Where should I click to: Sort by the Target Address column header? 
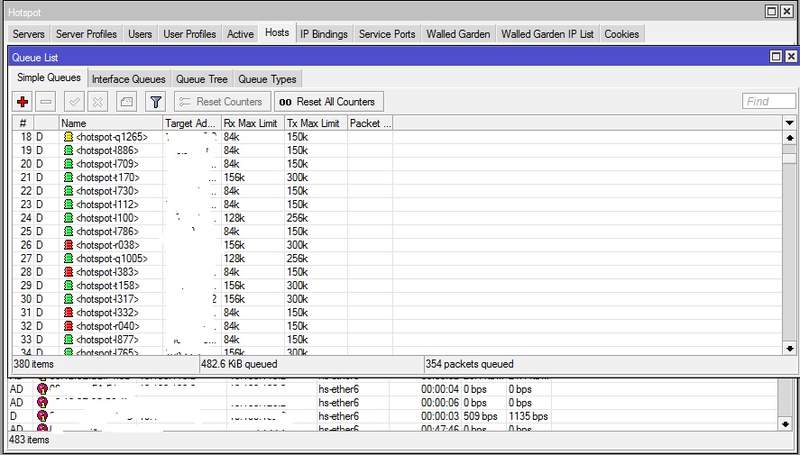point(192,123)
